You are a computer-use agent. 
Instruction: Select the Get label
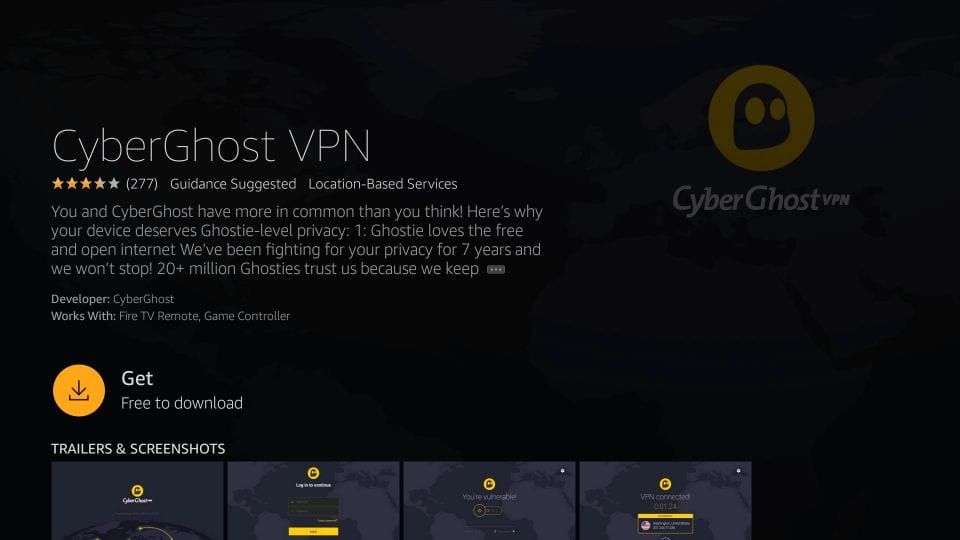[137, 378]
